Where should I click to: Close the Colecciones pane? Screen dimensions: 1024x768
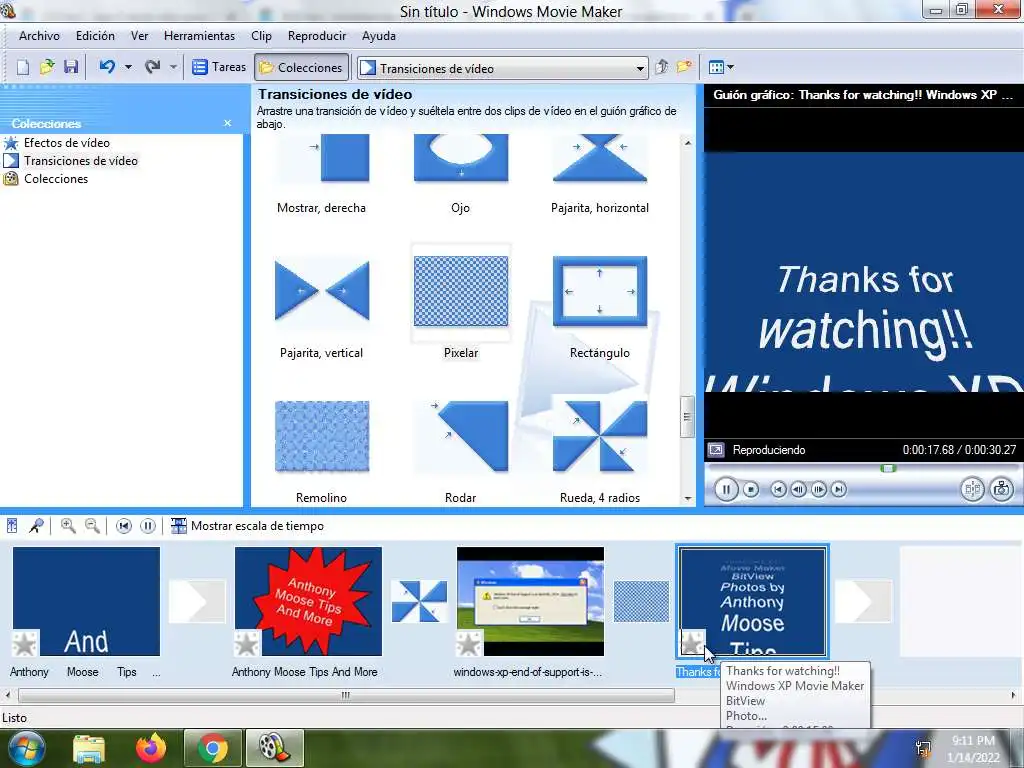[227, 123]
